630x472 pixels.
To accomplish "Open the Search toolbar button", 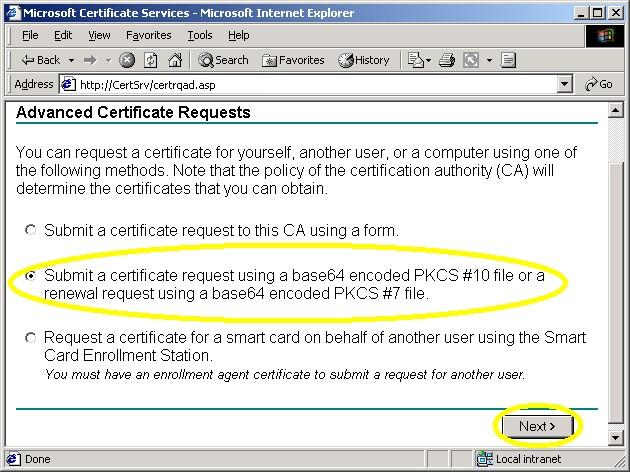I will 223,60.
